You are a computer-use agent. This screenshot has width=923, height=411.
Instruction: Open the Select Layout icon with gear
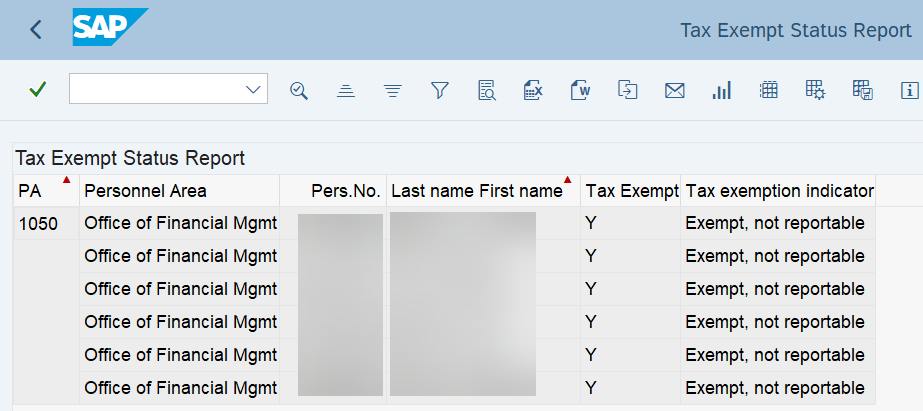[815, 90]
